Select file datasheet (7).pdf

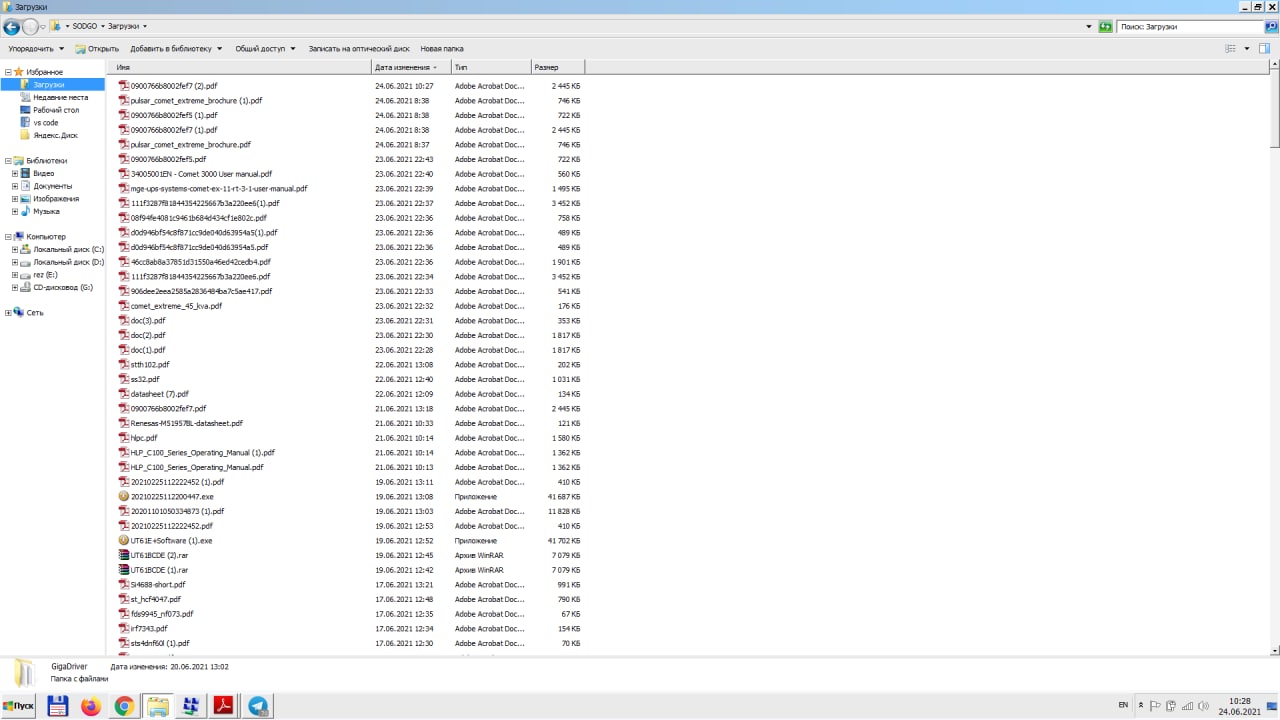pos(159,394)
